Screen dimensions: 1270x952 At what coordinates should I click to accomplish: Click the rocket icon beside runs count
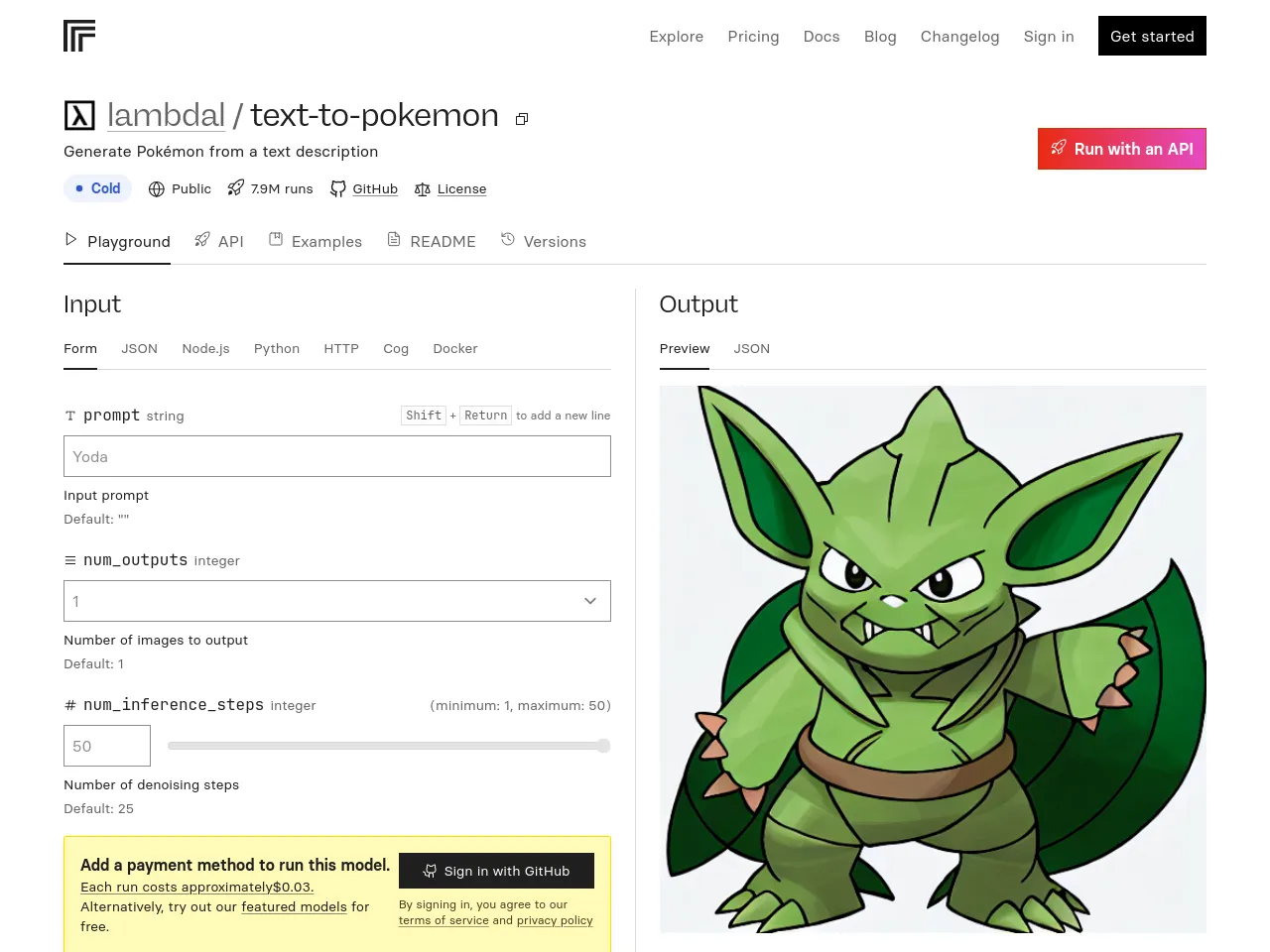pyautogui.click(x=236, y=187)
